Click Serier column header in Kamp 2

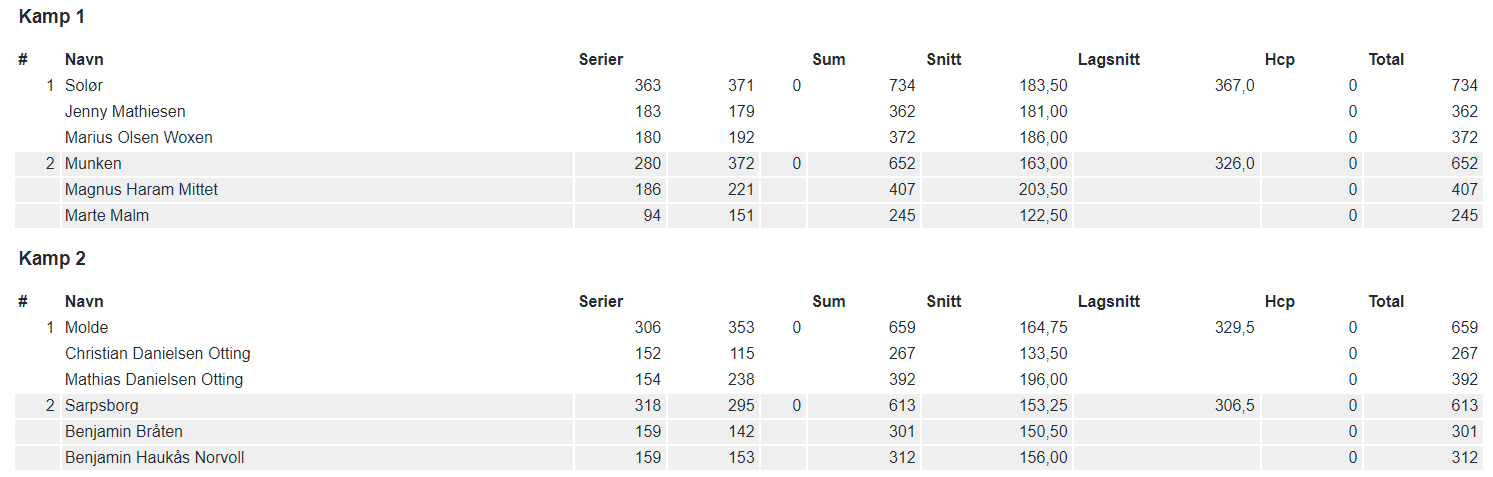point(601,302)
